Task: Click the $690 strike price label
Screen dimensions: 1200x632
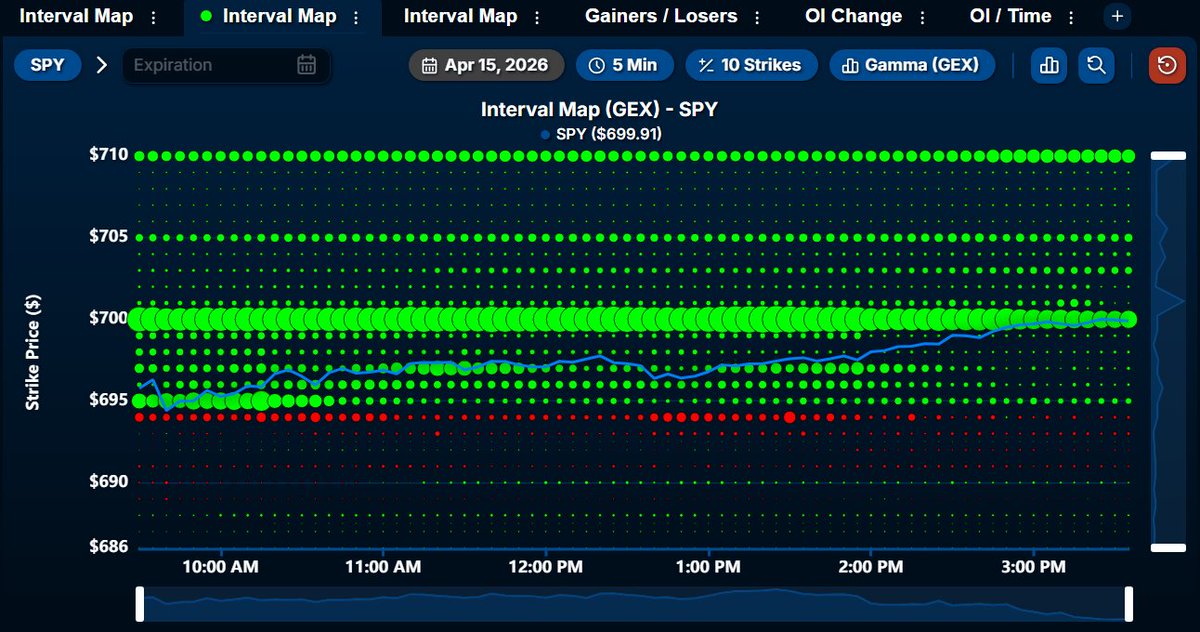Action: pos(108,482)
